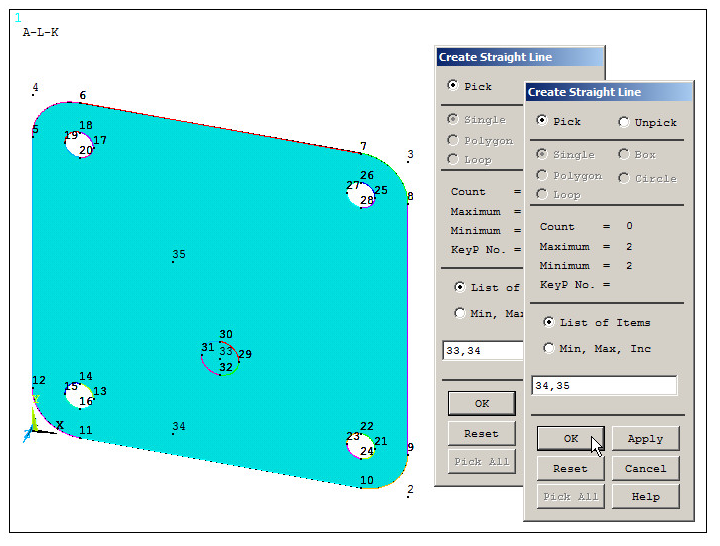Click the Cancel button
This screenshot has width=720, height=546.
click(645, 468)
